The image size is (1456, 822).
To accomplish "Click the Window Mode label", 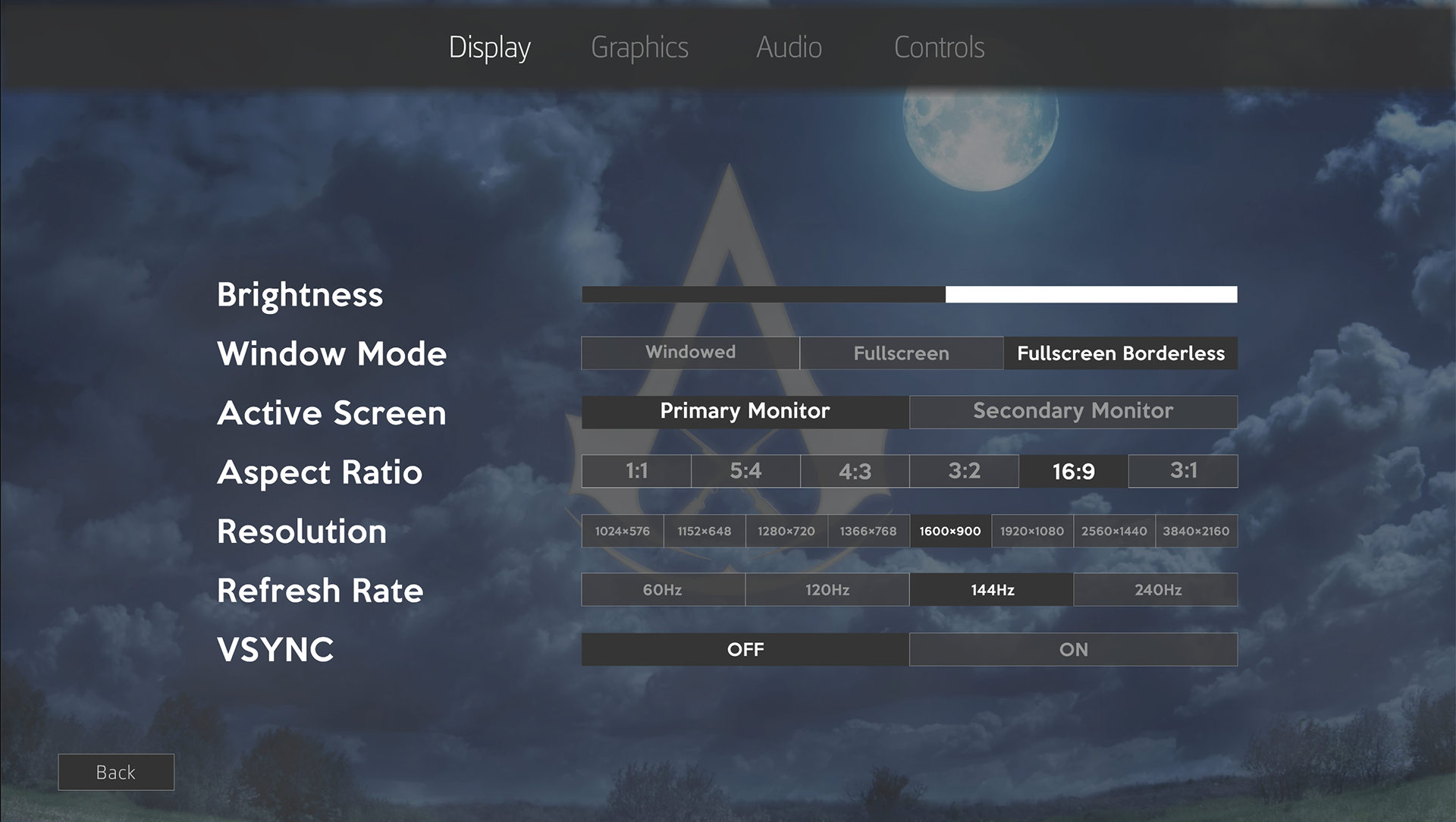I will (x=331, y=353).
